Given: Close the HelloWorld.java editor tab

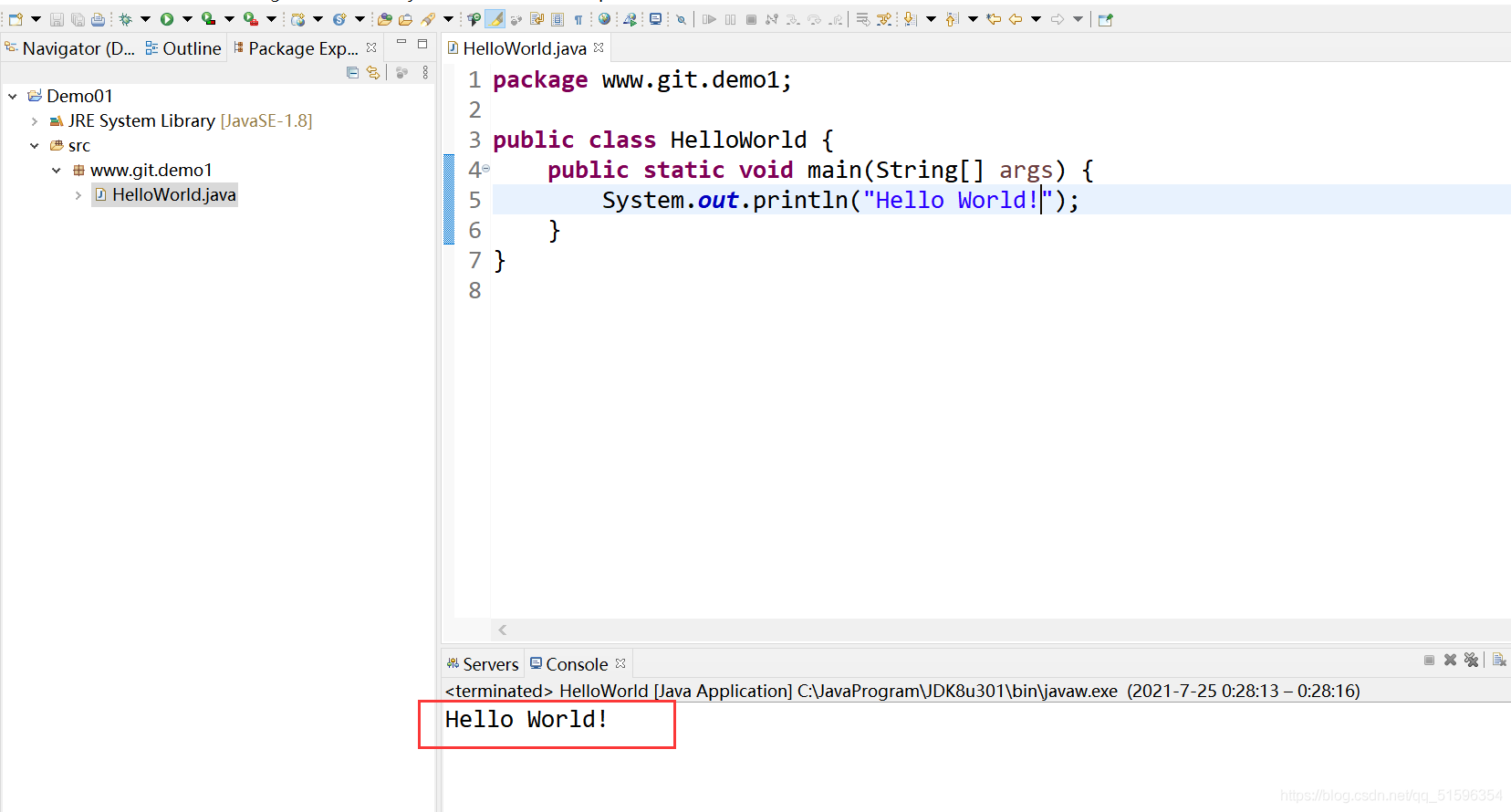Looking at the screenshot, I should (599, 47).
